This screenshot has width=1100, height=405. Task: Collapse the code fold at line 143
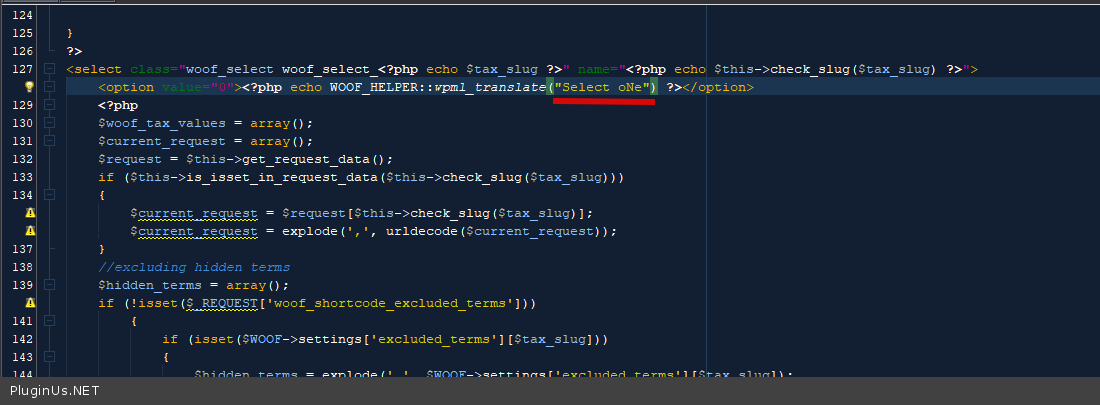coord(49,357)
